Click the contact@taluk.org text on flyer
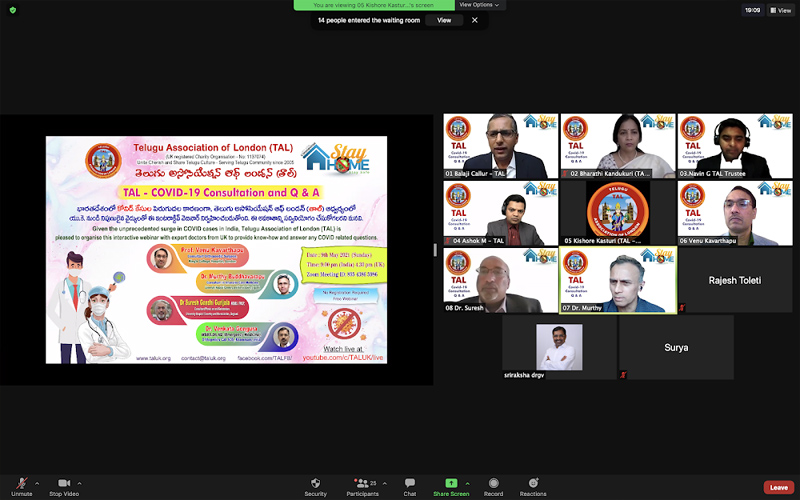This screenshot has height=500, width=800. click(203, 358)
